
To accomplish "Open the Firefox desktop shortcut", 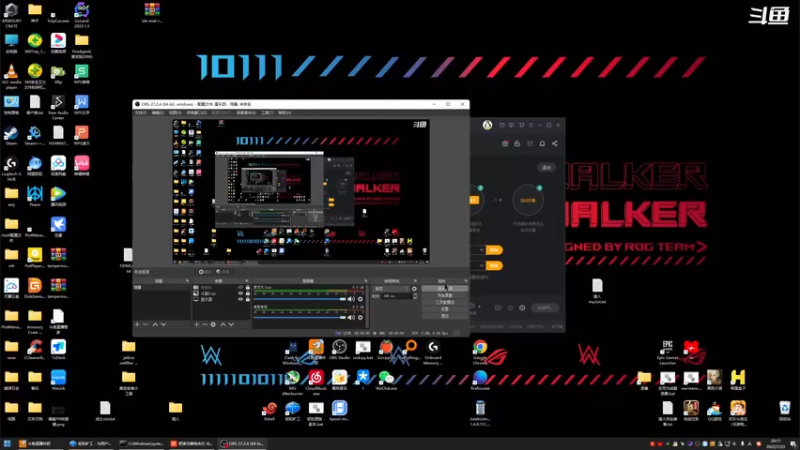I will pyautogui.click(x=480, y=380).
